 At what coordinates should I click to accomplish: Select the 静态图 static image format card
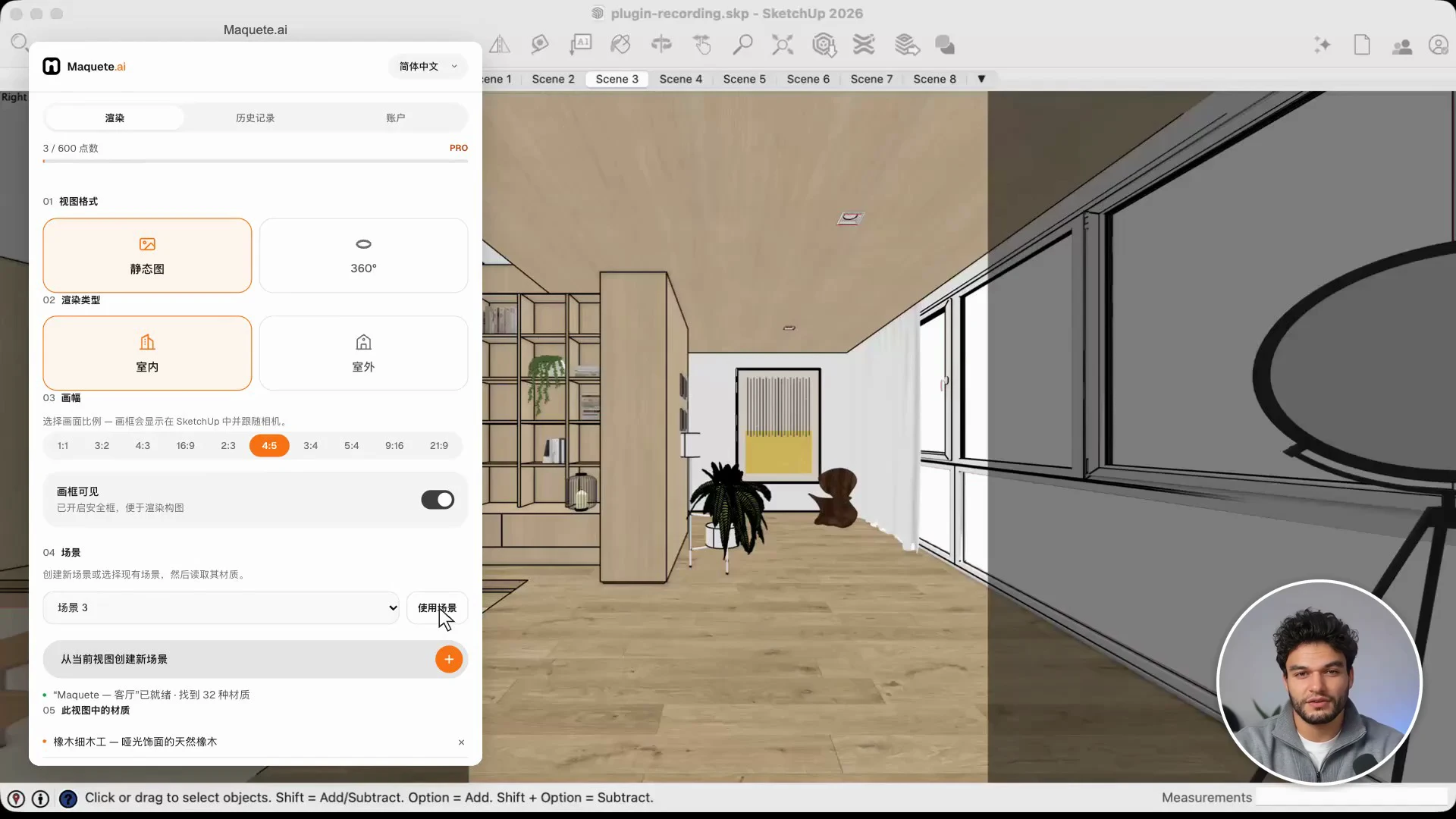click(147, 256)
